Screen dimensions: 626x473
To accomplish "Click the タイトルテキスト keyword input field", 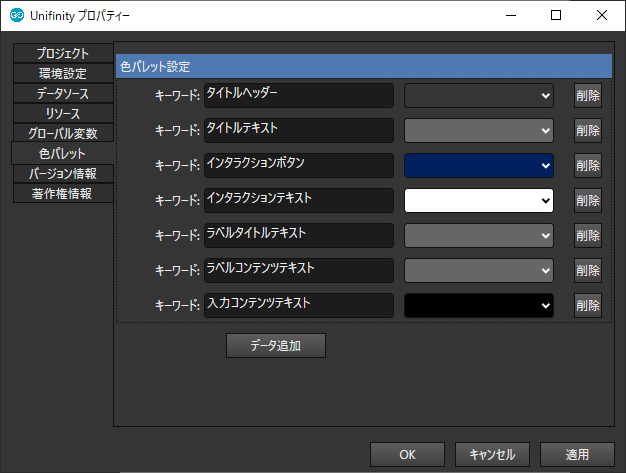I will click(x=298, y=130).
